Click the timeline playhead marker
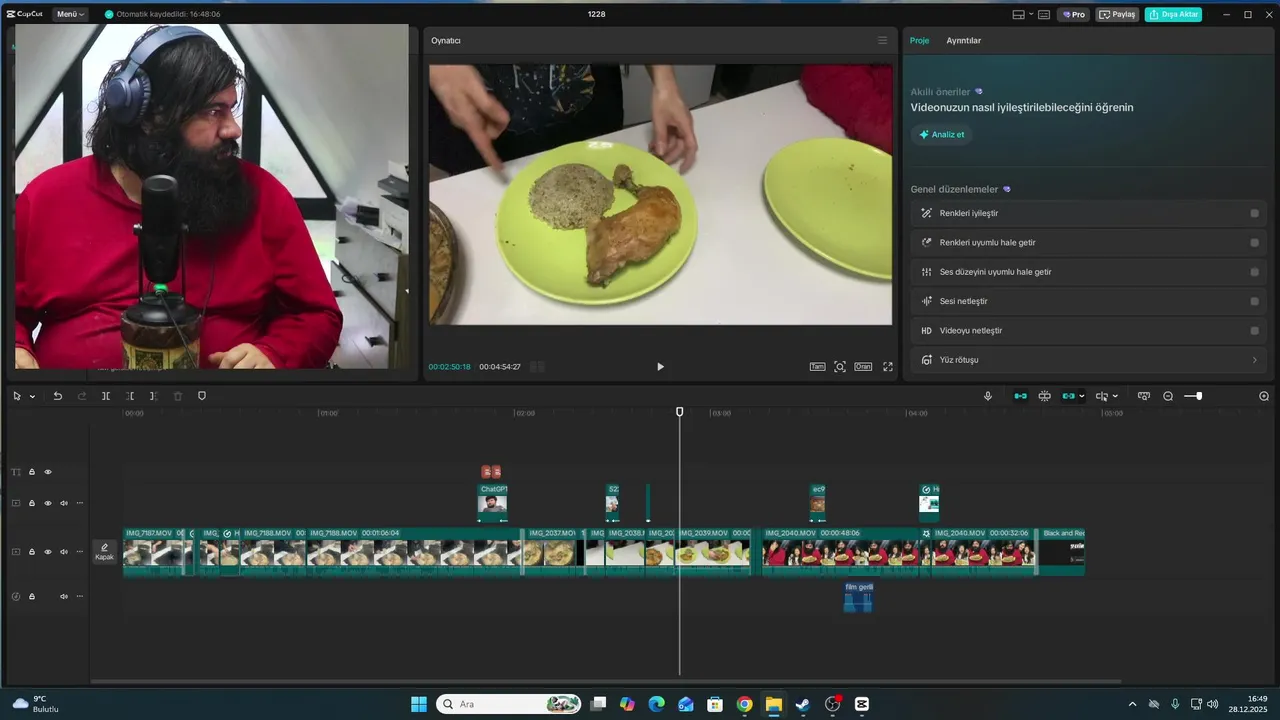 (x=680, y=412)
